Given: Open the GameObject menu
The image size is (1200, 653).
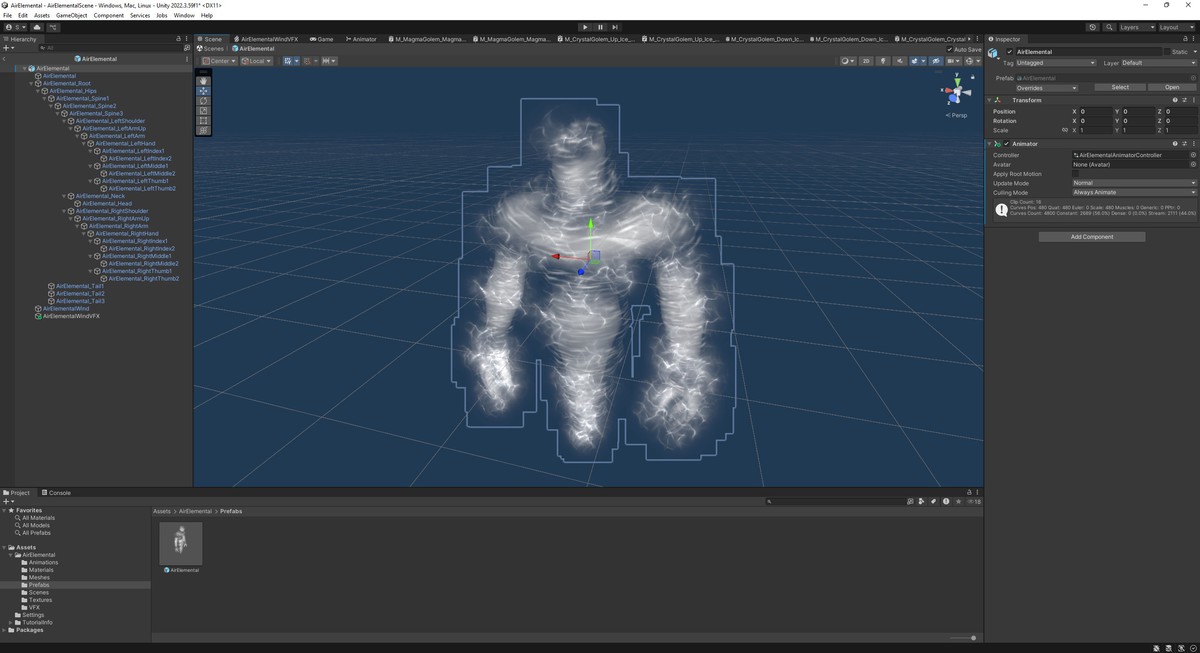Looking at the screenshot, I should tap(71, 15).
